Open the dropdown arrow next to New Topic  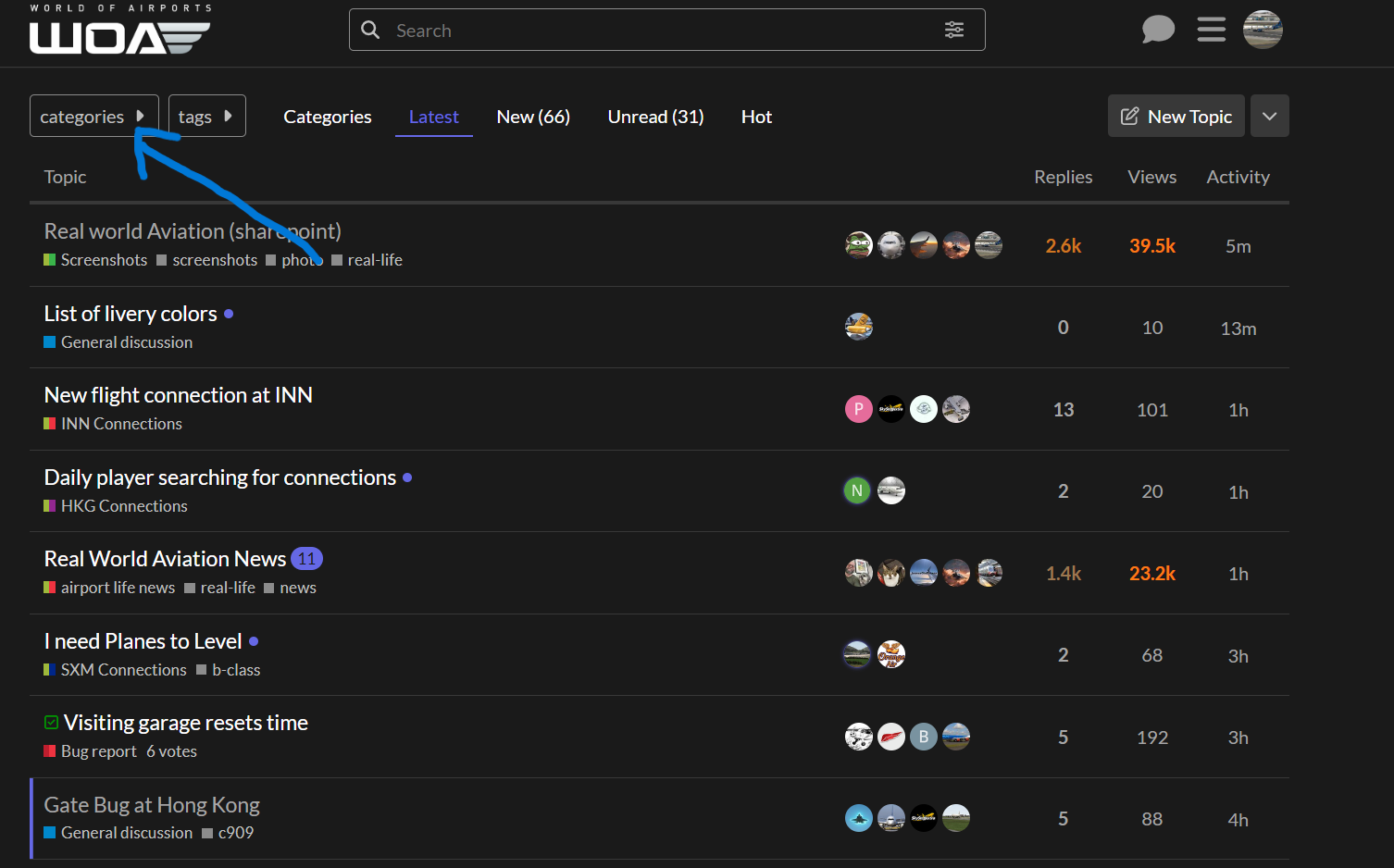[1269, 117]
